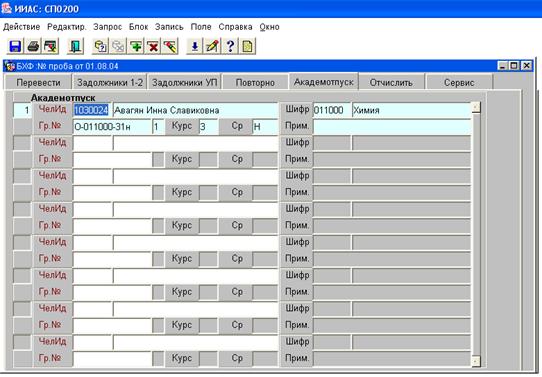
Task: Click the Exit door toolbar icon
Action: 75,46
